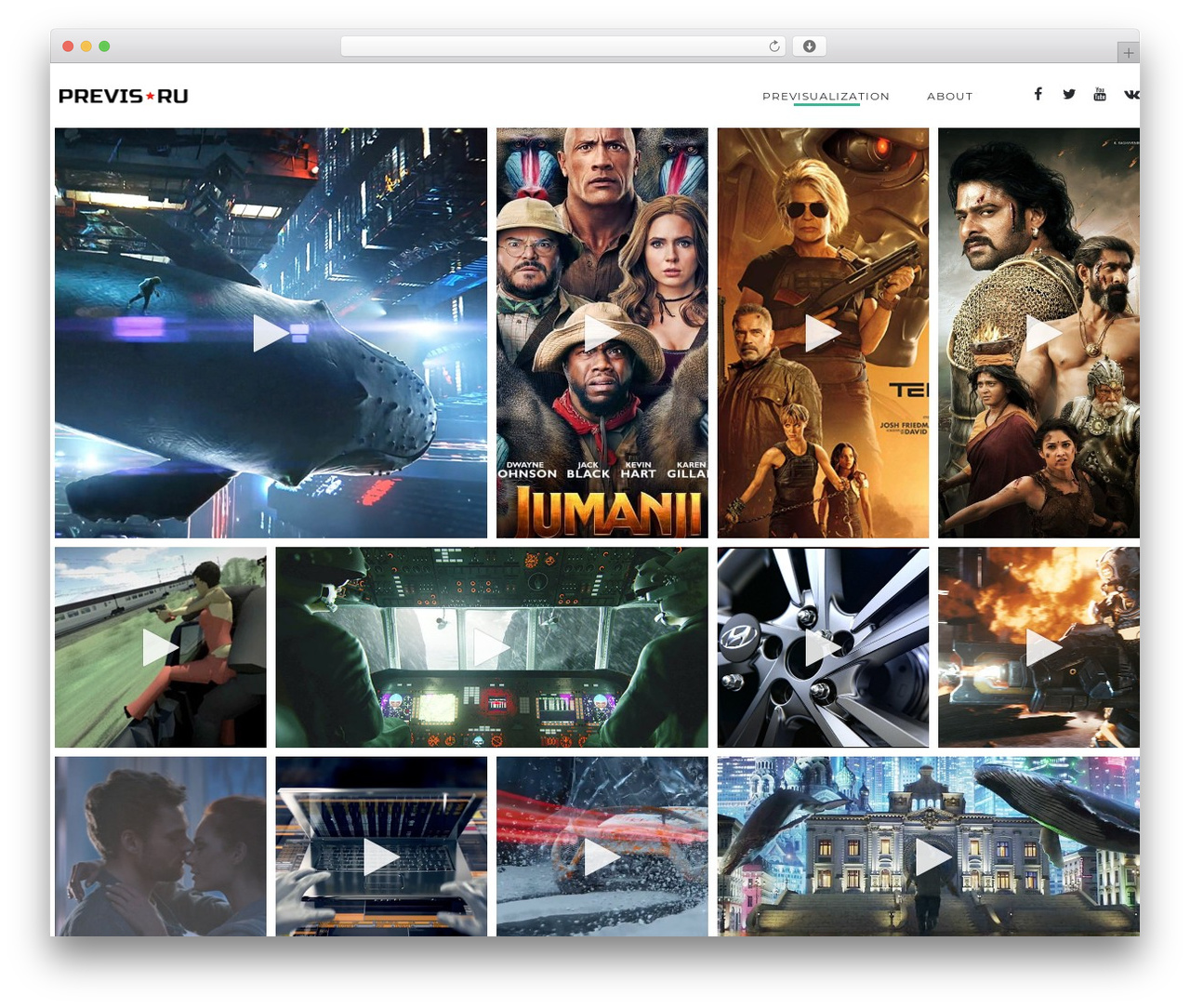Open the VK social link
This screenshot has height=1008, width=1190.
(x=1131, y=94)
